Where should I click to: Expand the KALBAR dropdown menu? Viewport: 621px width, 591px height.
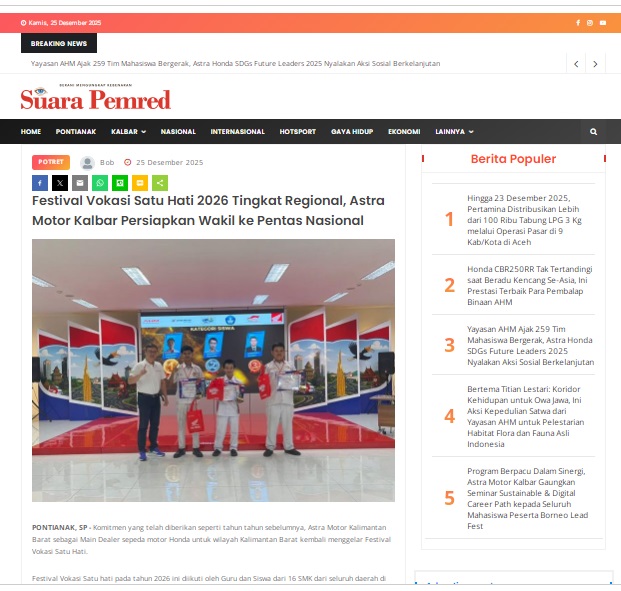tap(128, 132)
